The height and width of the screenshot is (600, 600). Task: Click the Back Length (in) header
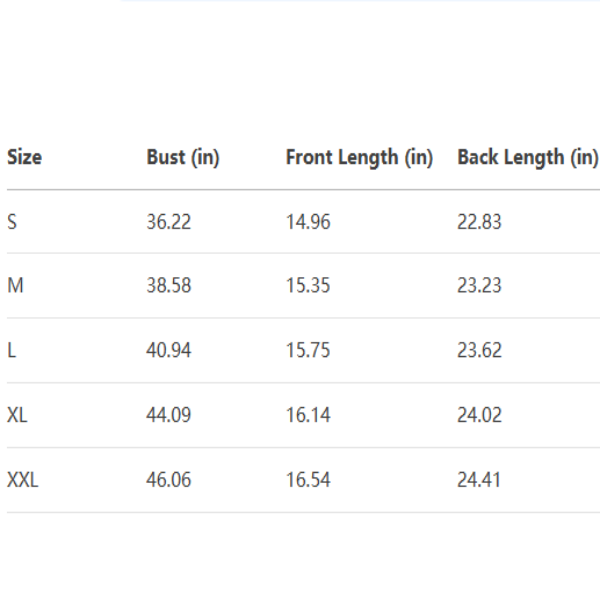point(527,157)
